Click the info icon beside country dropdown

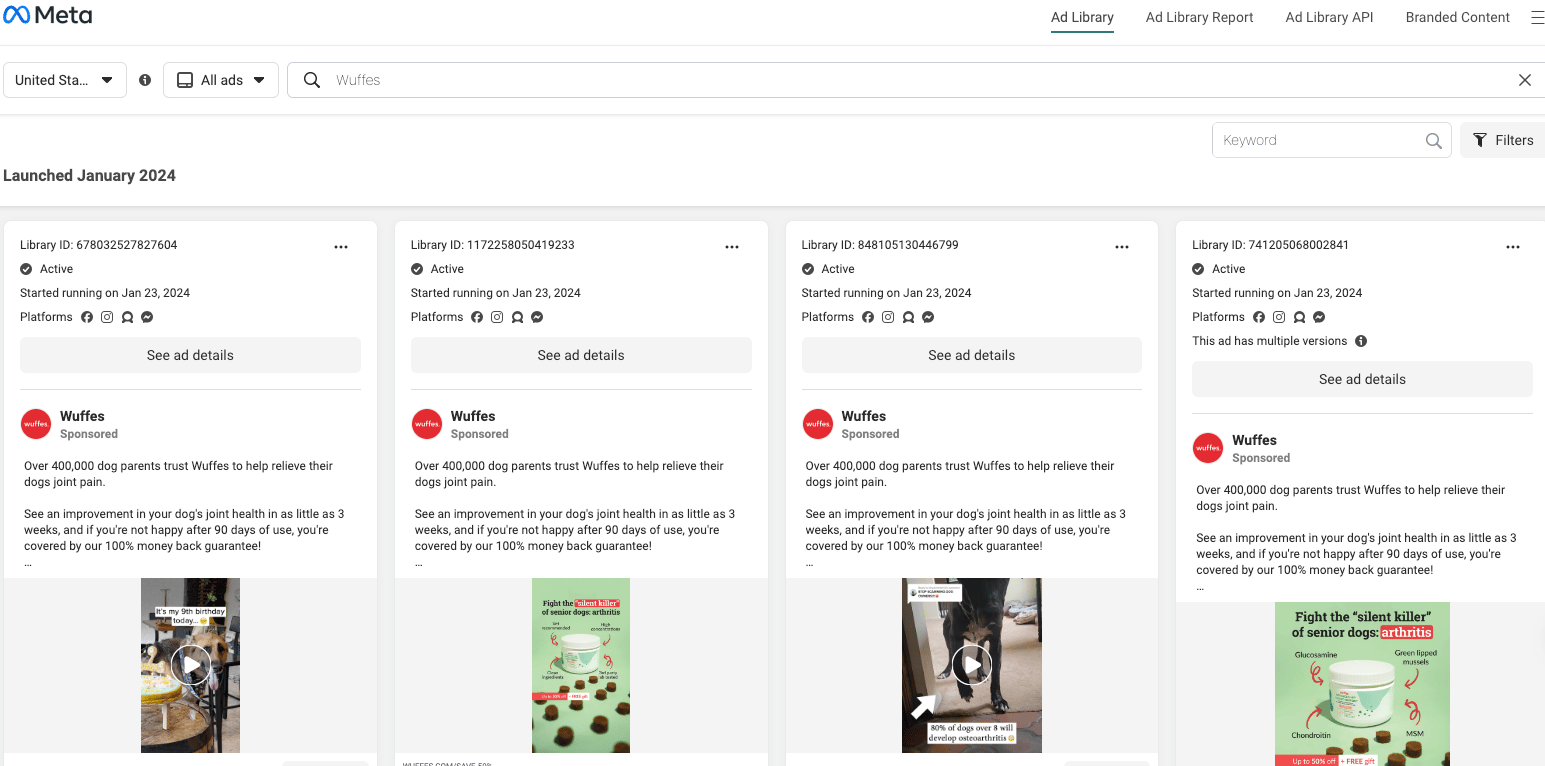pyautogui.click(x=145, y=80)
